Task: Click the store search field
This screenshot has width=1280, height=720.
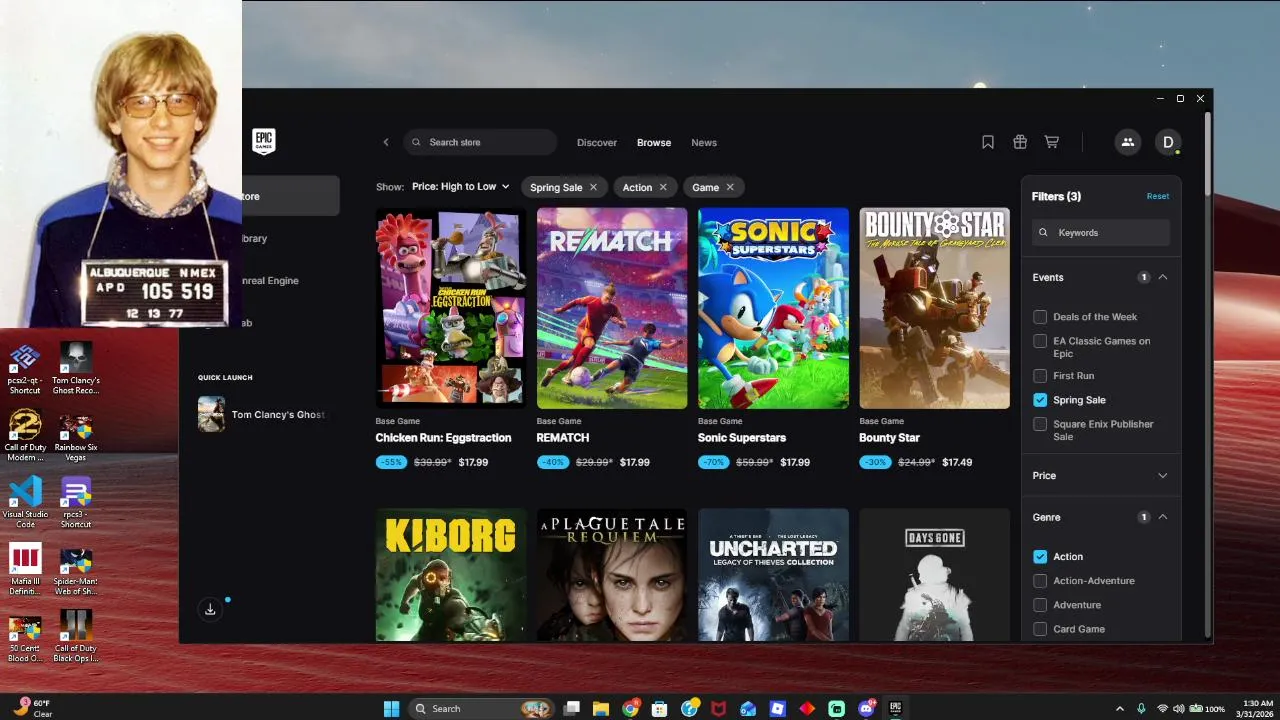Action: (480, 142)
